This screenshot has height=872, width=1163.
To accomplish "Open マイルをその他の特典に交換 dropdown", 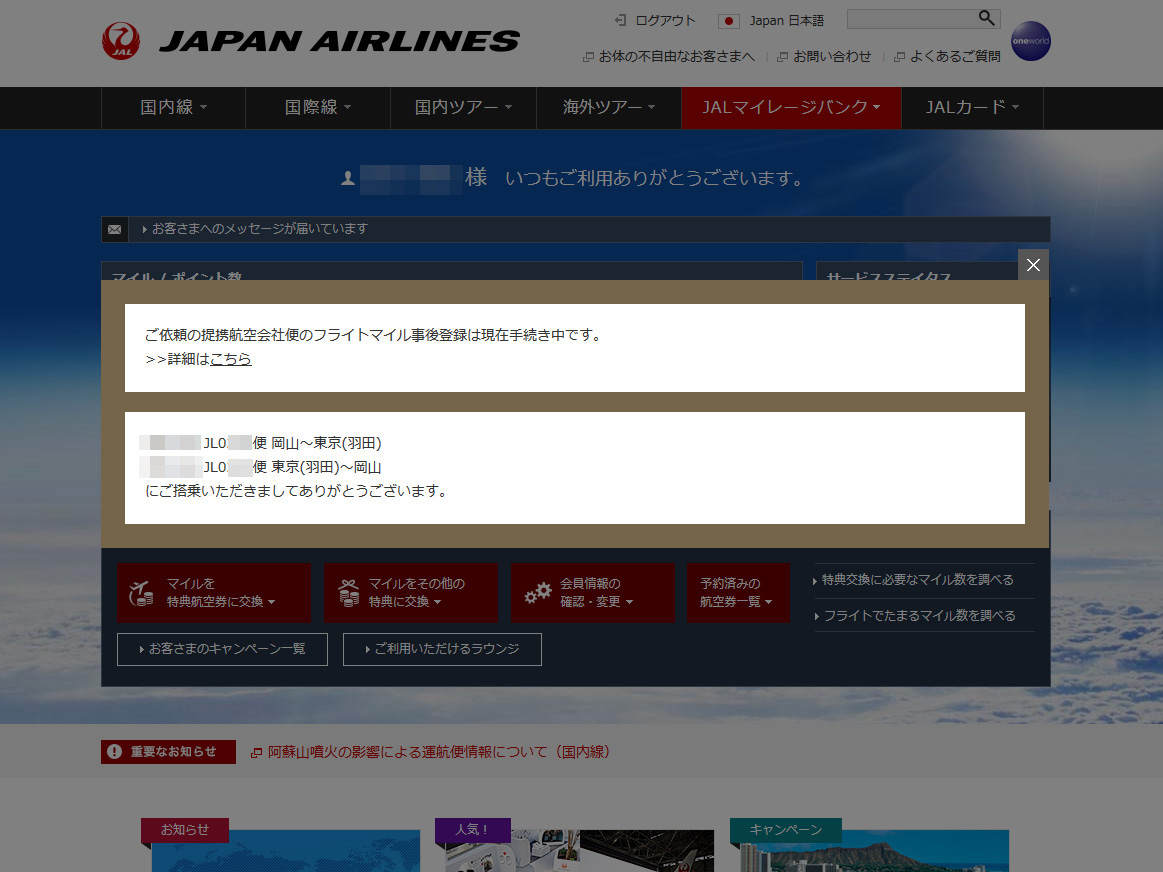I will pos(411,592).
